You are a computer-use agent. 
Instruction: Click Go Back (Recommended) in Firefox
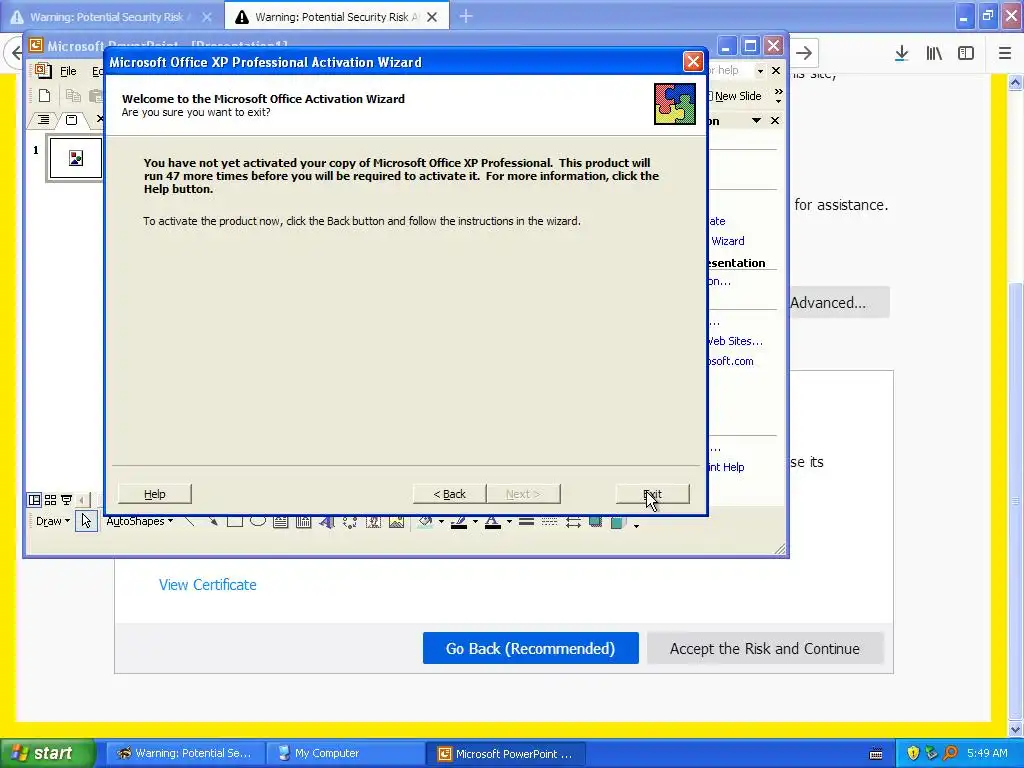[530, 648]
